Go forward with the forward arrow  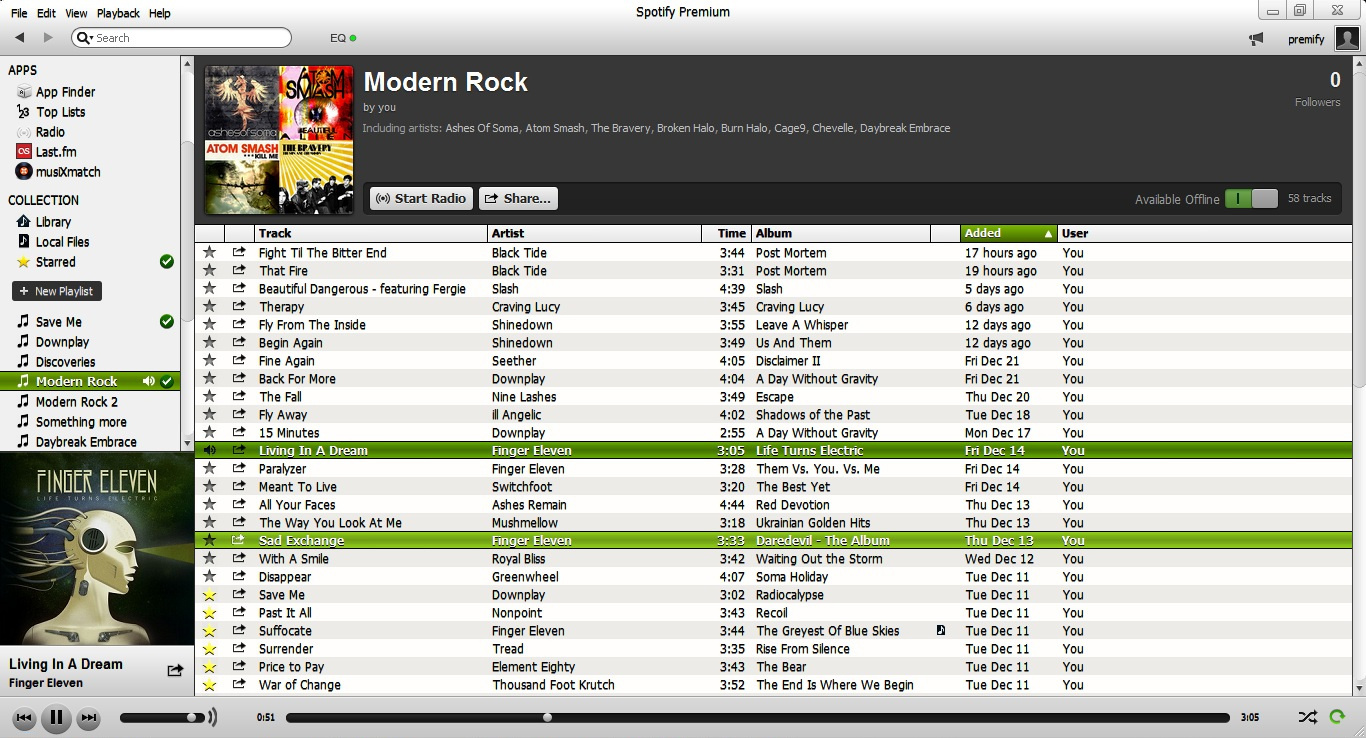point(48,38)
